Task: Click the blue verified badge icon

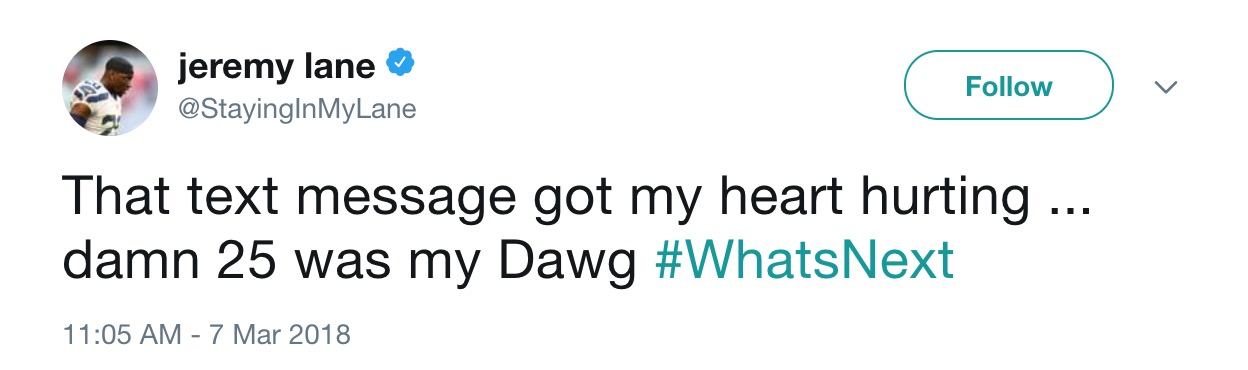Action: pyautogui.click(x=401, y=66)
